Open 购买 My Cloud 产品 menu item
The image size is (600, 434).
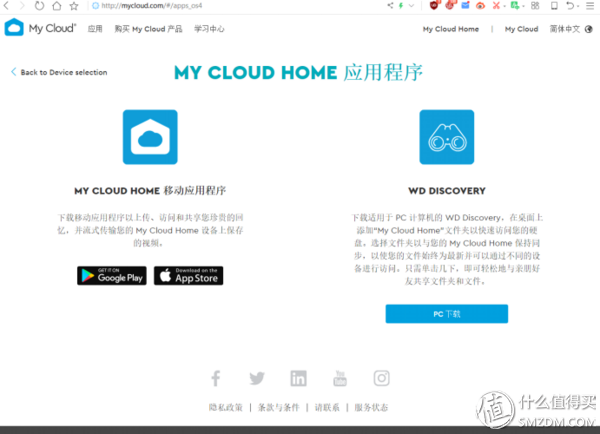pyautogui.click(x=148, y=29)
